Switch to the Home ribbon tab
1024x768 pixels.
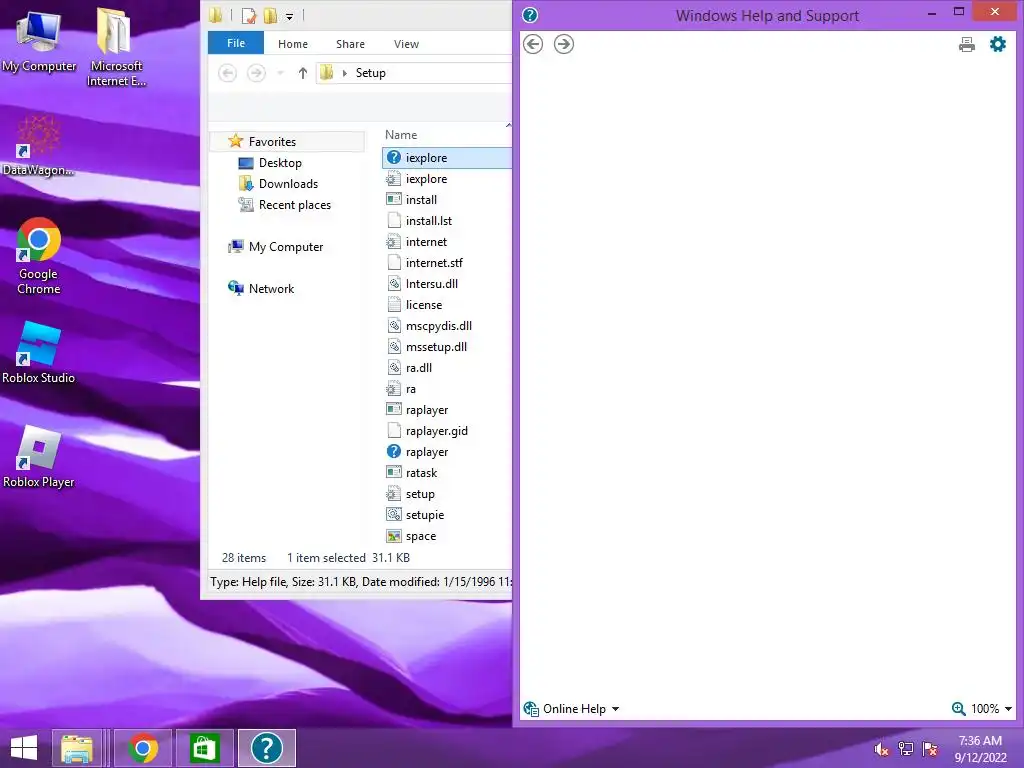pos(293,44)
